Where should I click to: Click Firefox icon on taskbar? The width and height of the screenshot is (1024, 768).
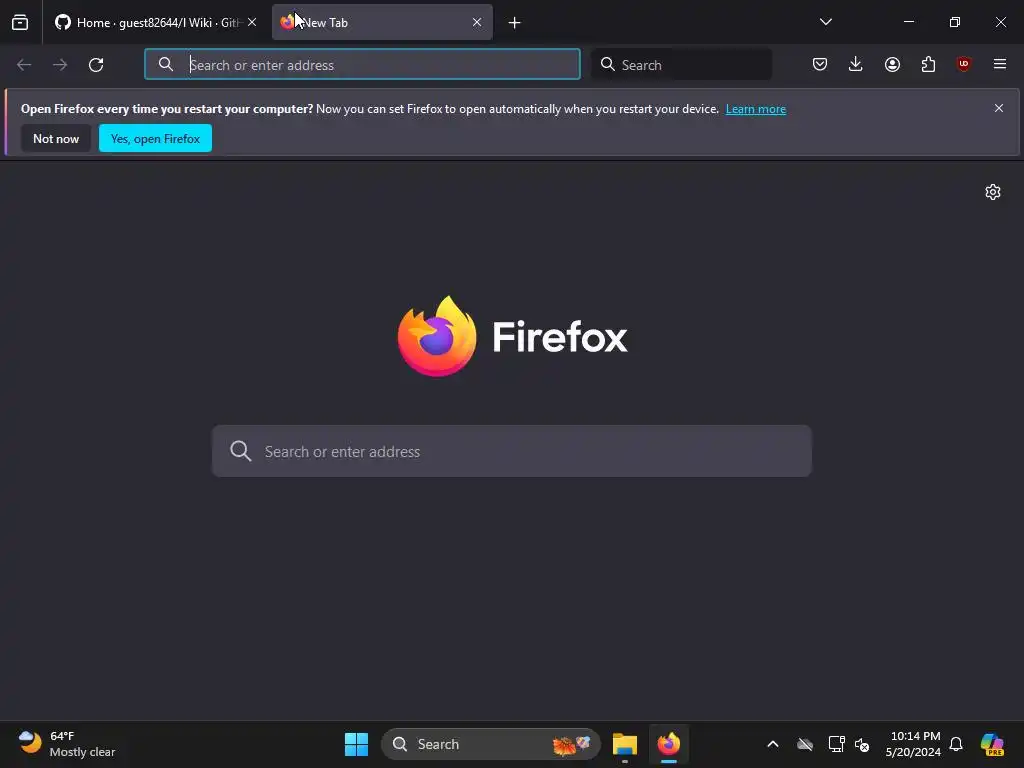668,744
